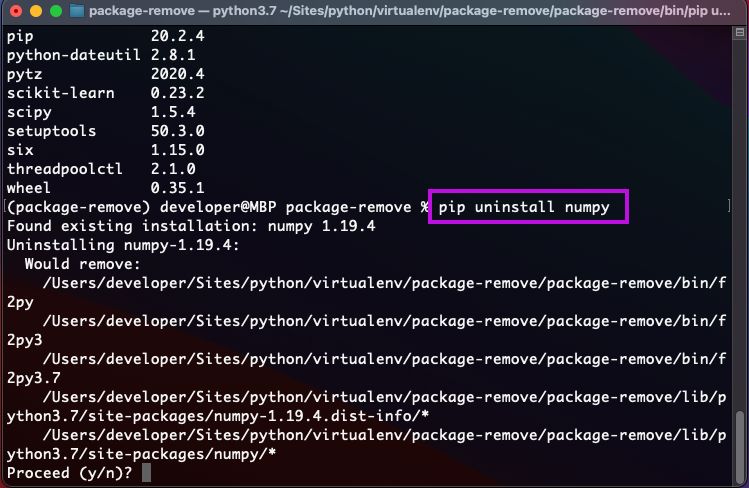The width and height of the screenshot is (749, 488).
Task: Click the '2py3.7' wrapped line
Action: 33,378
